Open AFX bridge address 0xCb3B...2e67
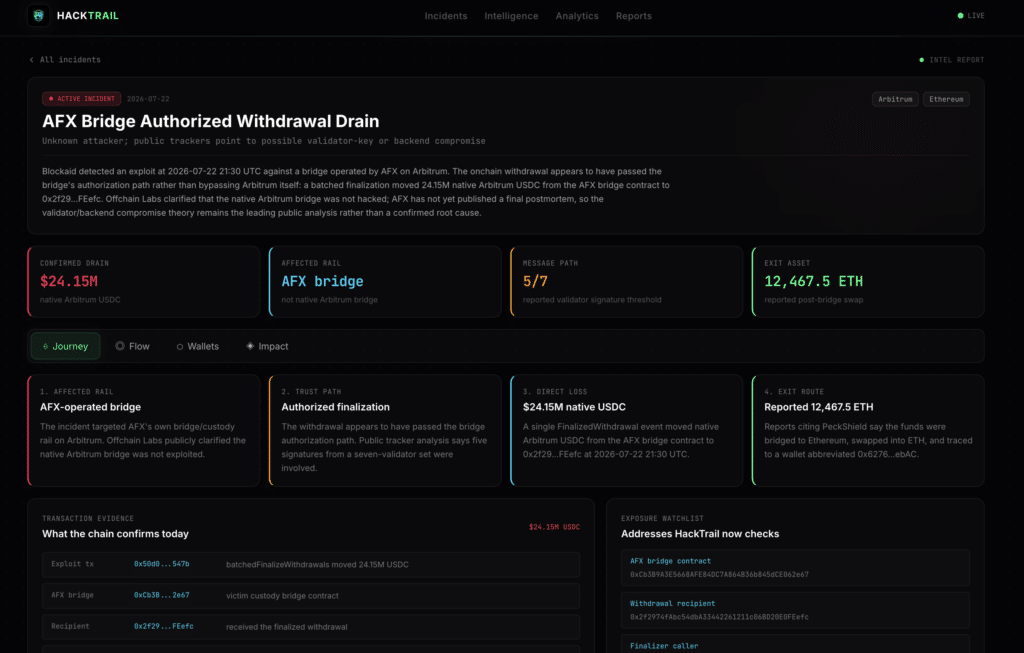1024x653 pixels. tap(161, 596)
